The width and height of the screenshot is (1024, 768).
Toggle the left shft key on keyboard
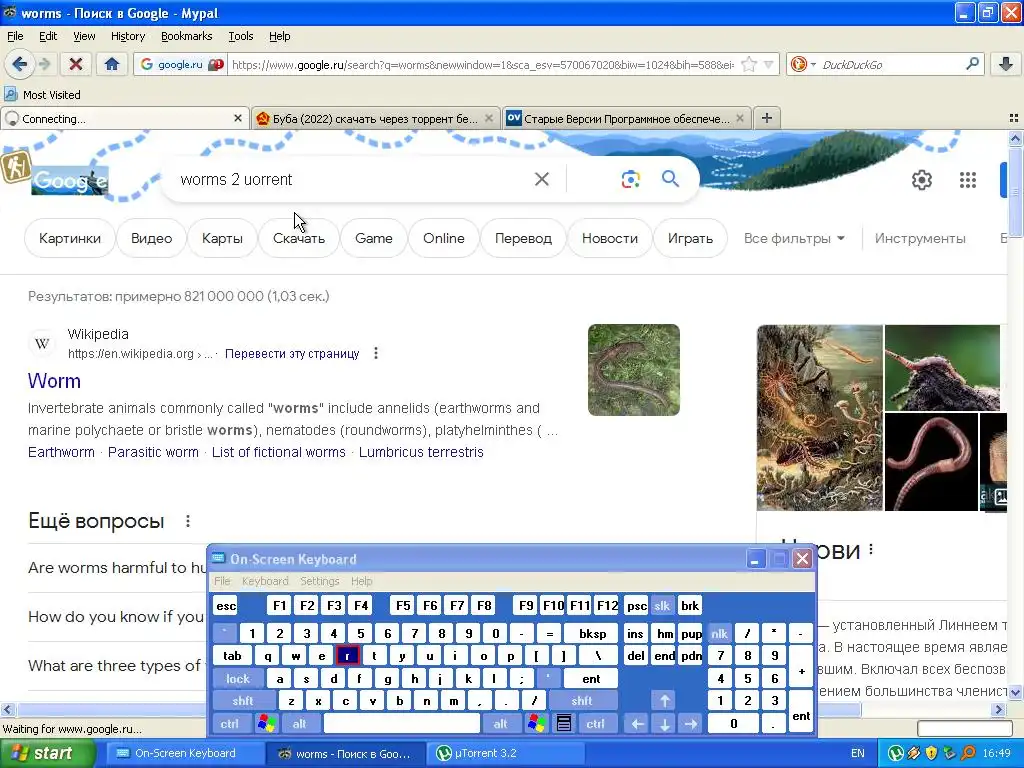243,701
